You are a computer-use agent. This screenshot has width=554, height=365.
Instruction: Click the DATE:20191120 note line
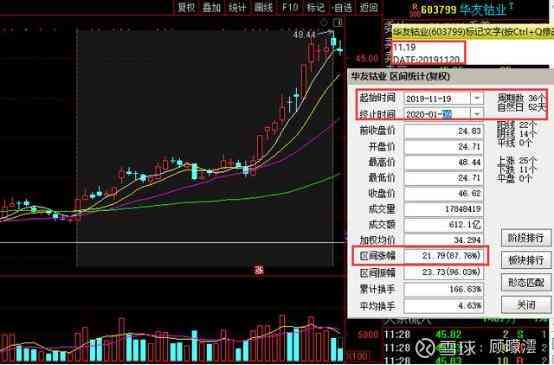[426, 59]
